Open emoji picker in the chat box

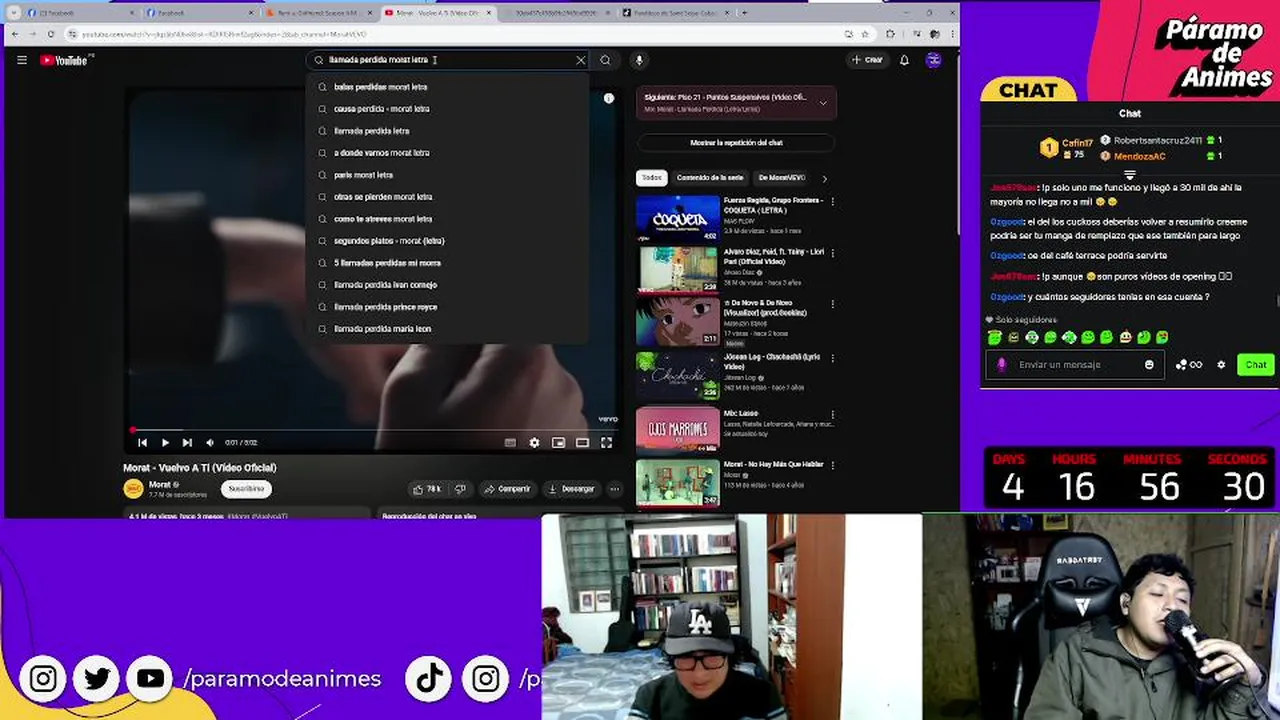coord(1149,365)
